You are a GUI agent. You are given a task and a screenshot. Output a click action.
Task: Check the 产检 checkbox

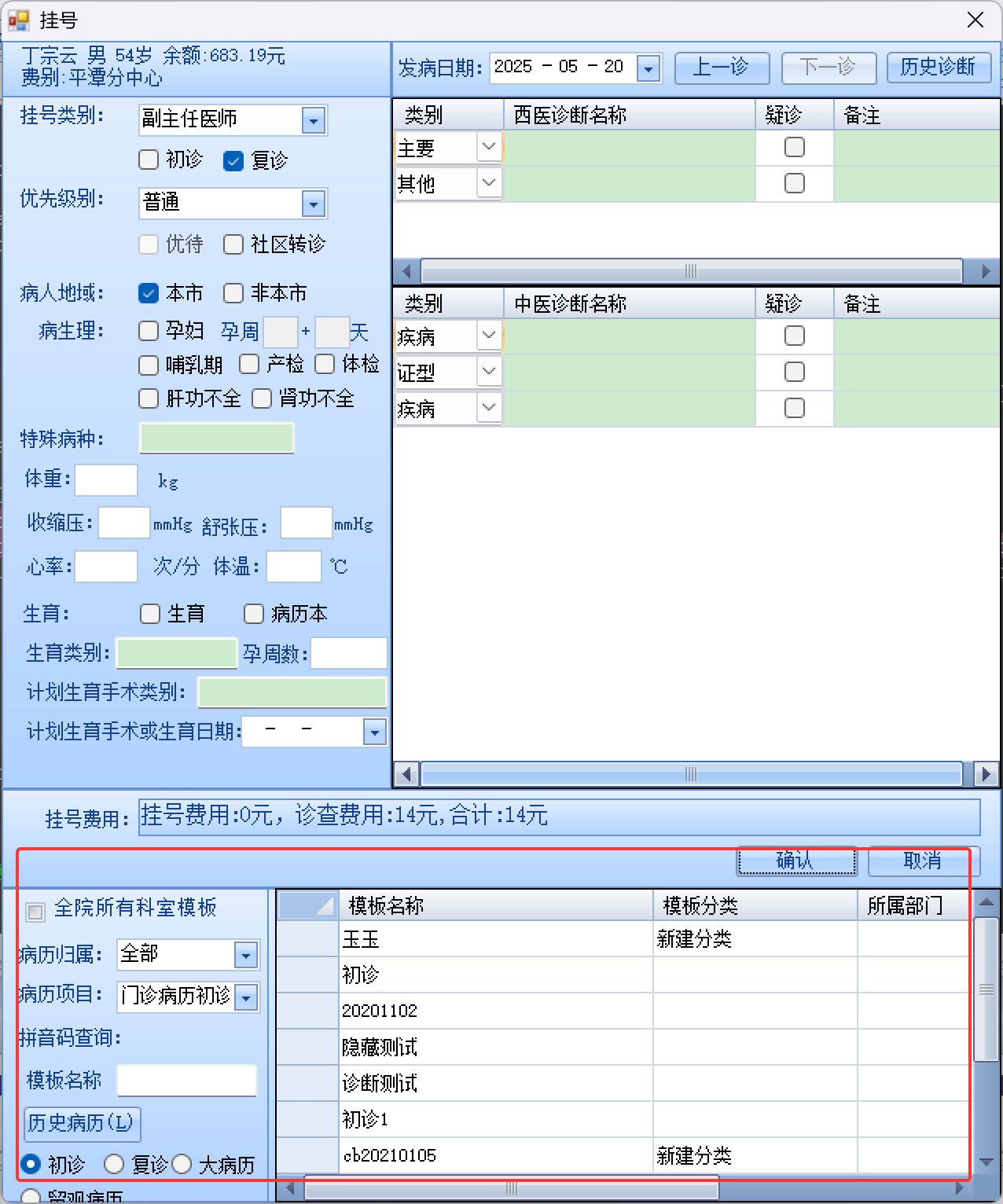pos(249,364)
